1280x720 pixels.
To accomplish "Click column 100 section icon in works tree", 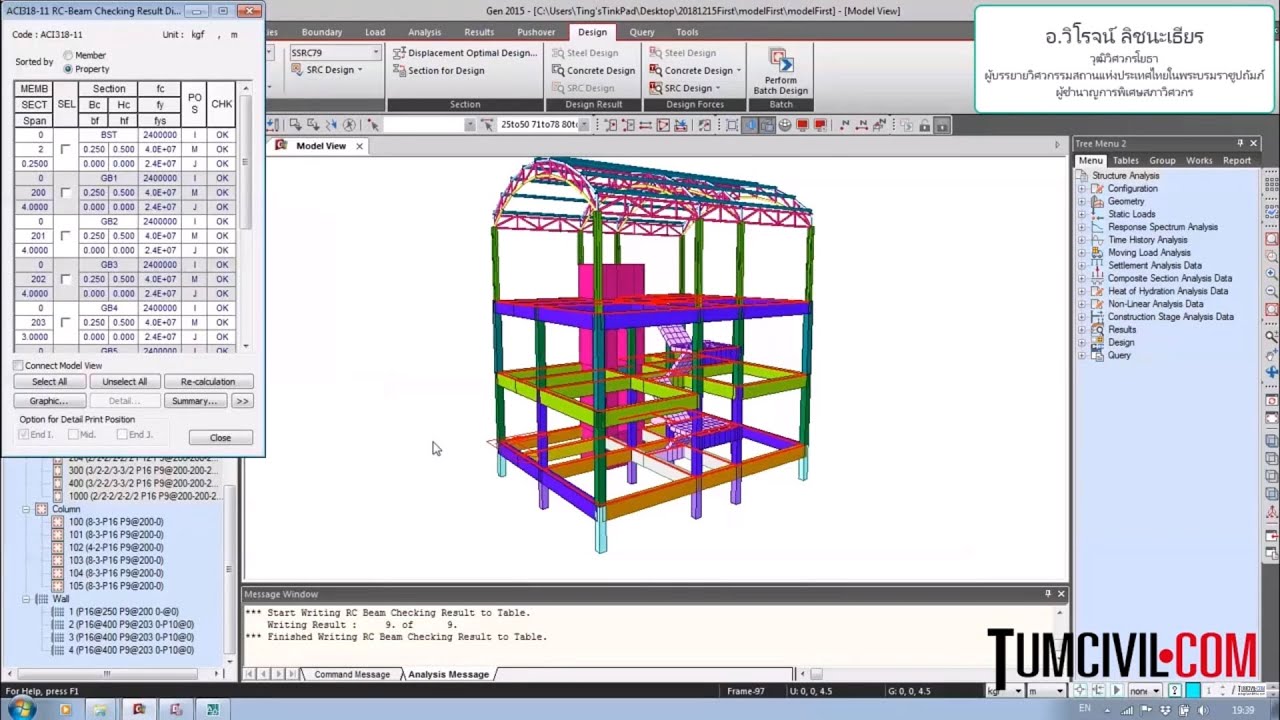I will 59,522.
